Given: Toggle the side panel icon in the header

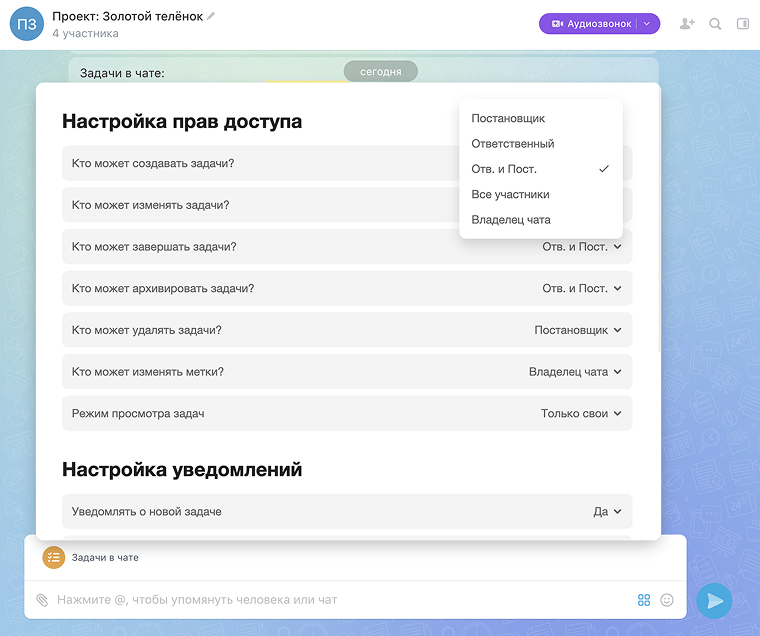Looking at the screenshot, I should tap(743, 24).
